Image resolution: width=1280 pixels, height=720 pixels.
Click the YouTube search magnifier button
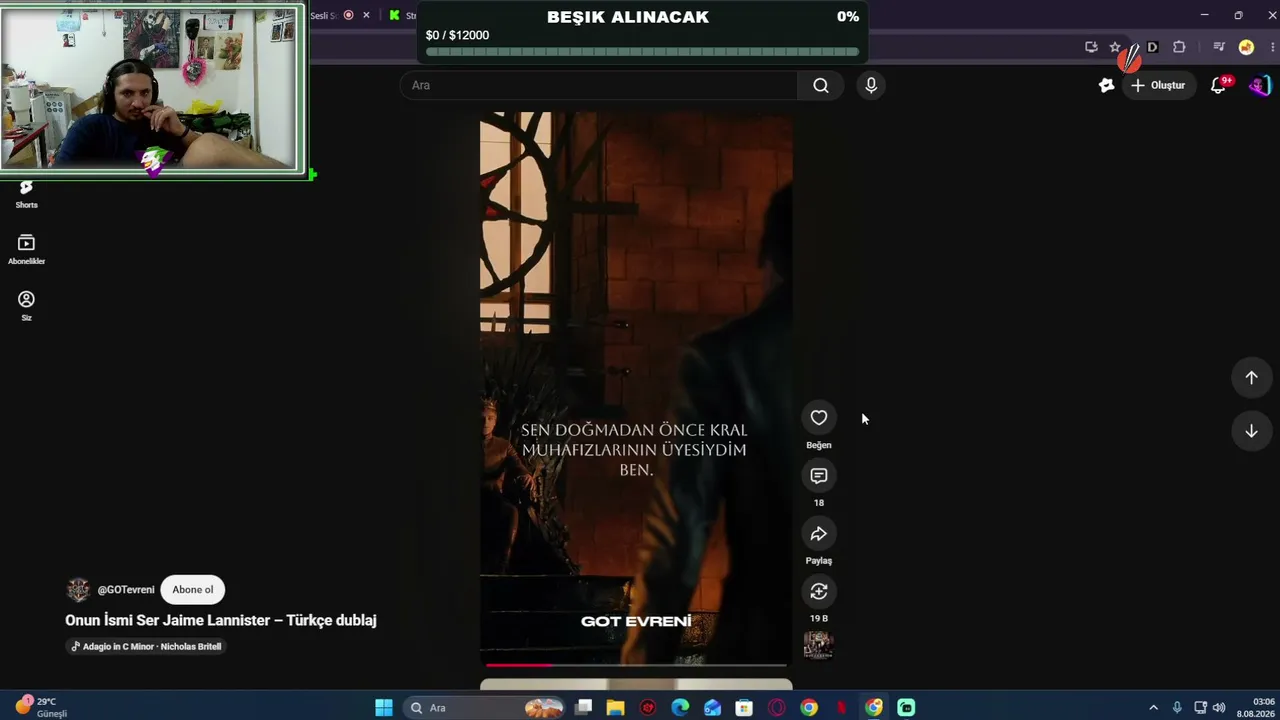821,86
